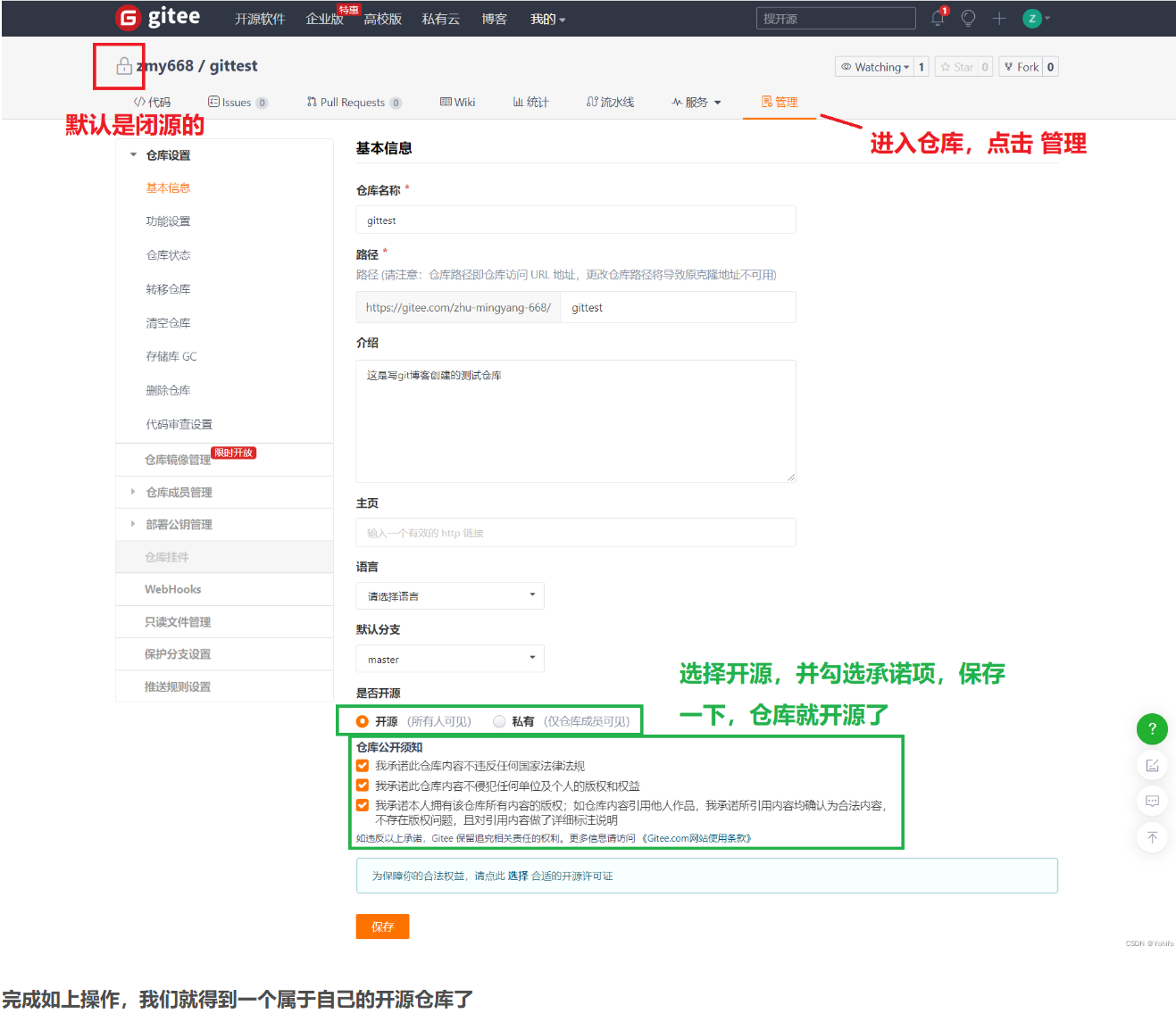The width and height of the screenshot is (1176, 1022).
Task: Open the notification bell icon
Action: (x=938, y=18)
